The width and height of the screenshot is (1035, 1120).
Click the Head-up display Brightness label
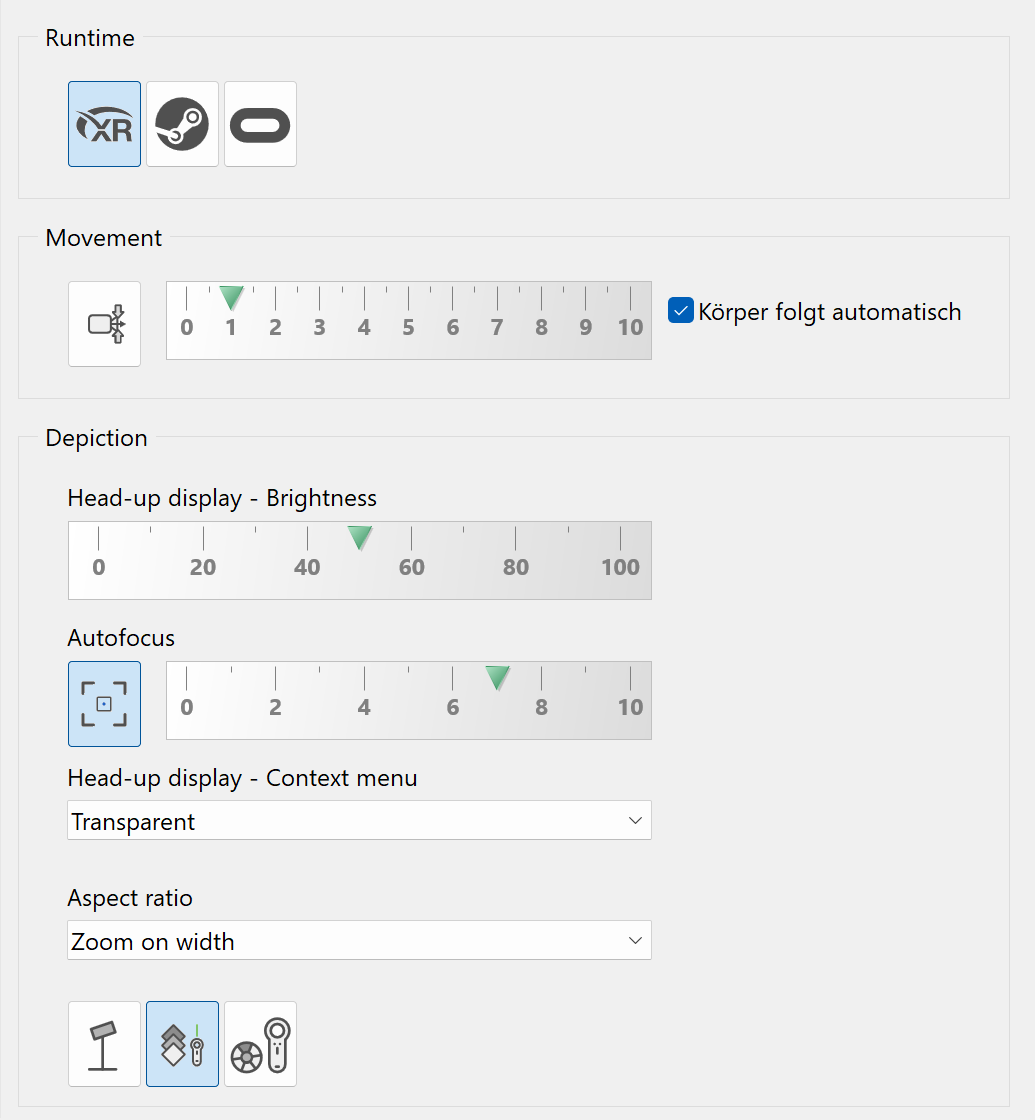coord(221,498)
